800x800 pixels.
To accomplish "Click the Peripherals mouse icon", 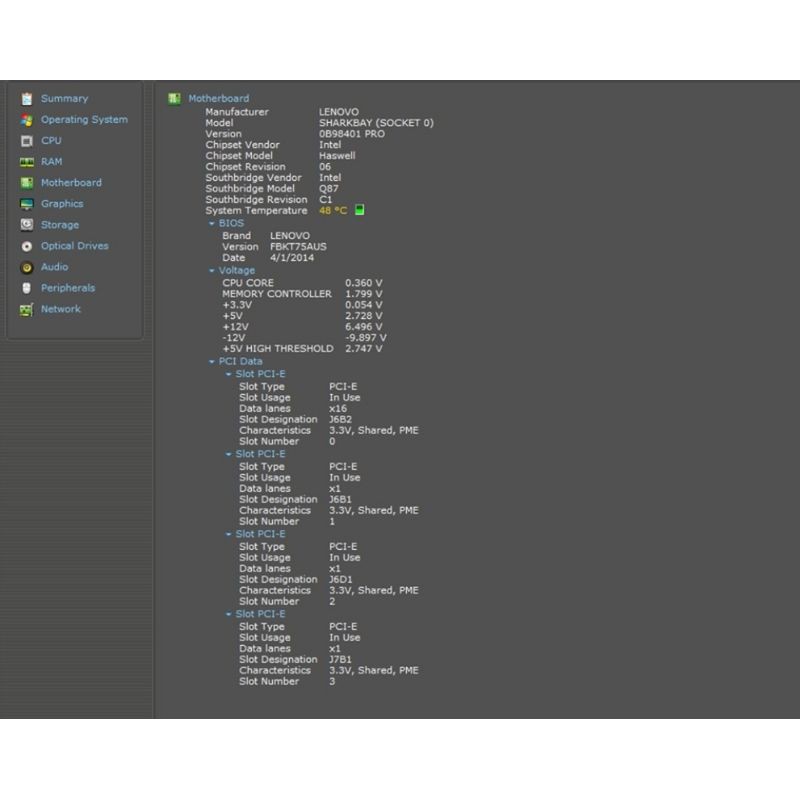I will [x=27, y=288].
